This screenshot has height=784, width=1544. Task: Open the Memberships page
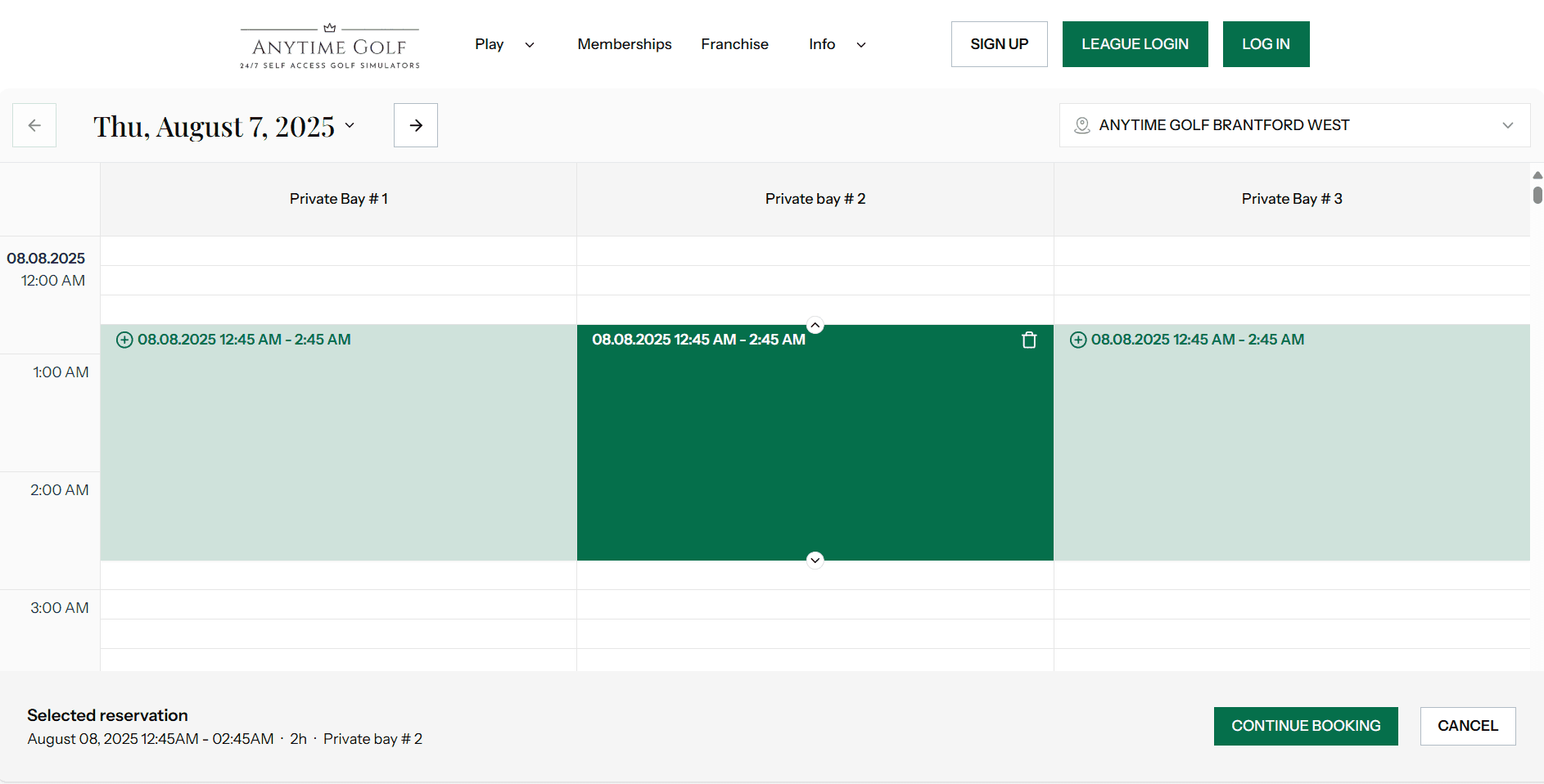pos(624,44)
